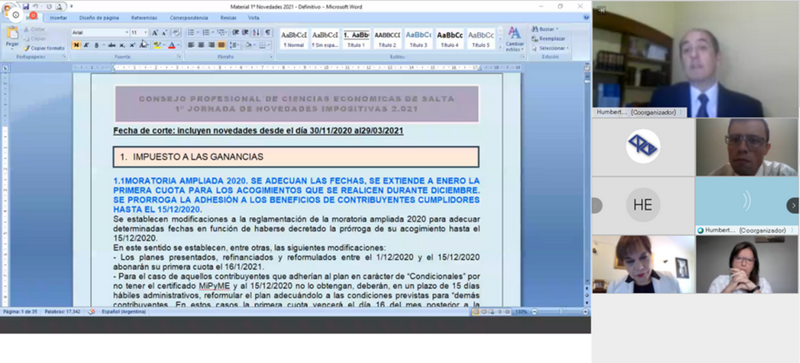Click the center align icon
Viewport: 800px width, 363px height.
coord(201,45)
